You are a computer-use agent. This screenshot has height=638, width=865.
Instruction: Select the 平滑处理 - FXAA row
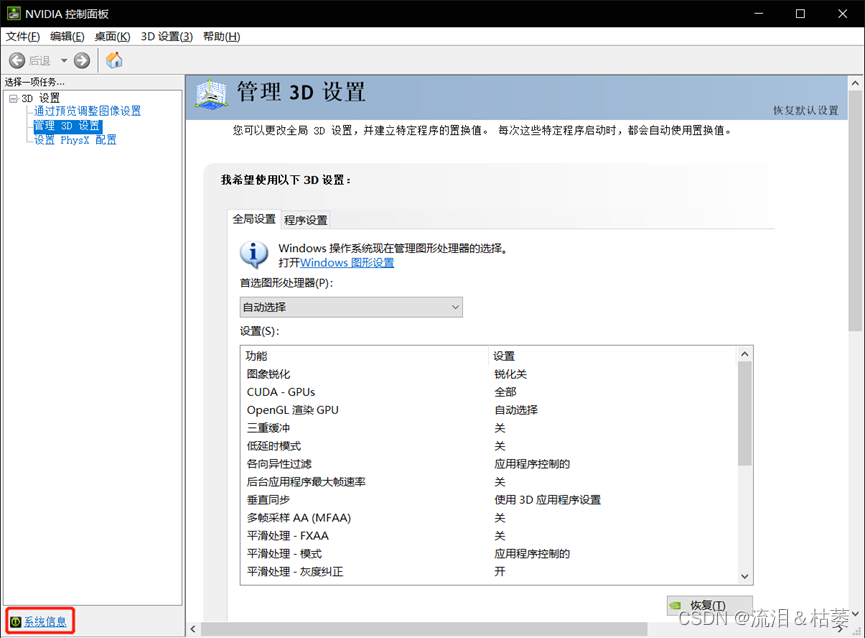pyautogui.click(x=489, y=535)
